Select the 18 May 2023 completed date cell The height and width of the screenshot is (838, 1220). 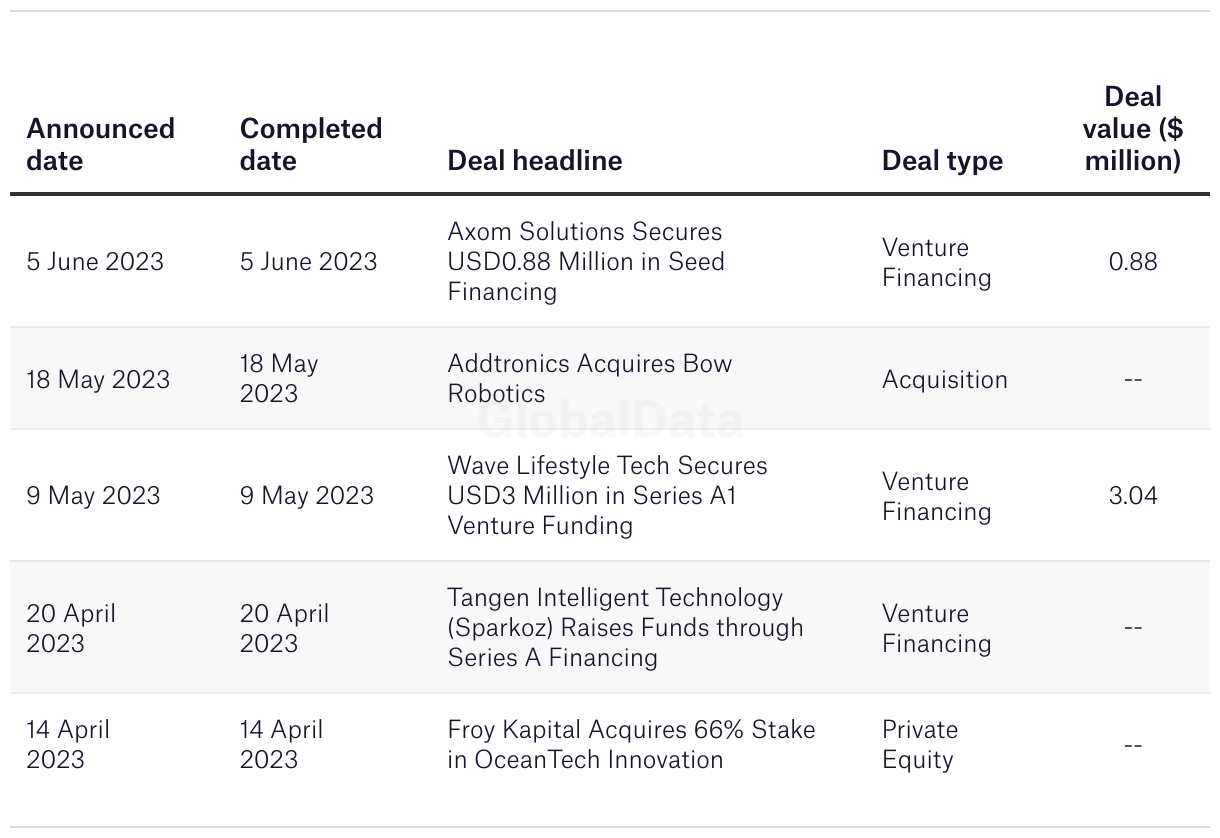click(x=279, y=378)
